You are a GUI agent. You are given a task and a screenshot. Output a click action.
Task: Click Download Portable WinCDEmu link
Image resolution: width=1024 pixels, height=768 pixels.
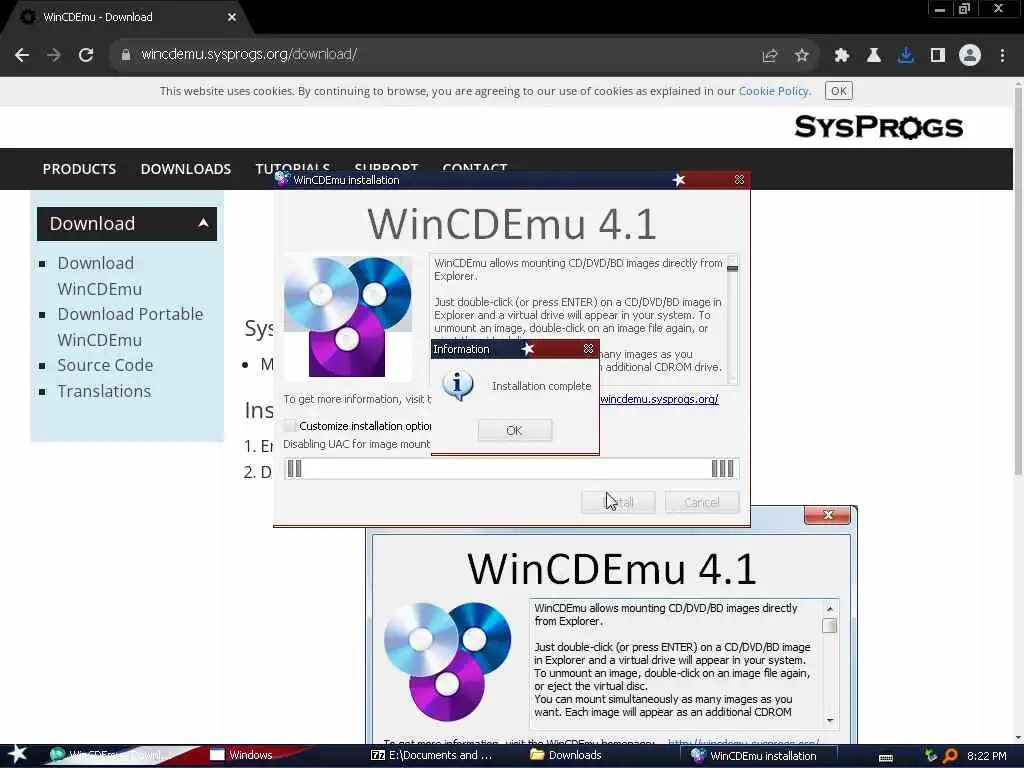tap(130, 327)
